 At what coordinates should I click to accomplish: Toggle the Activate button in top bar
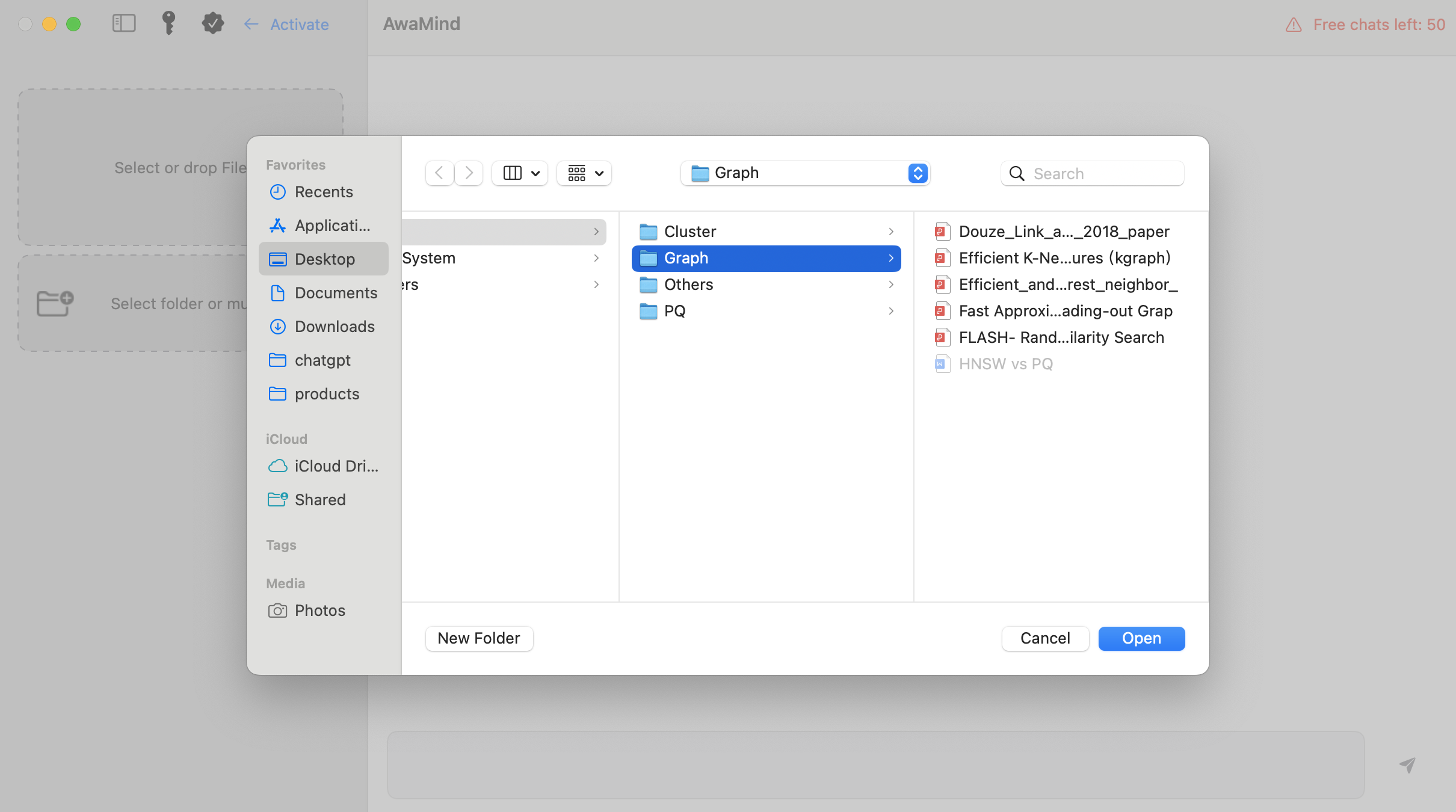[x=298, y=22]
